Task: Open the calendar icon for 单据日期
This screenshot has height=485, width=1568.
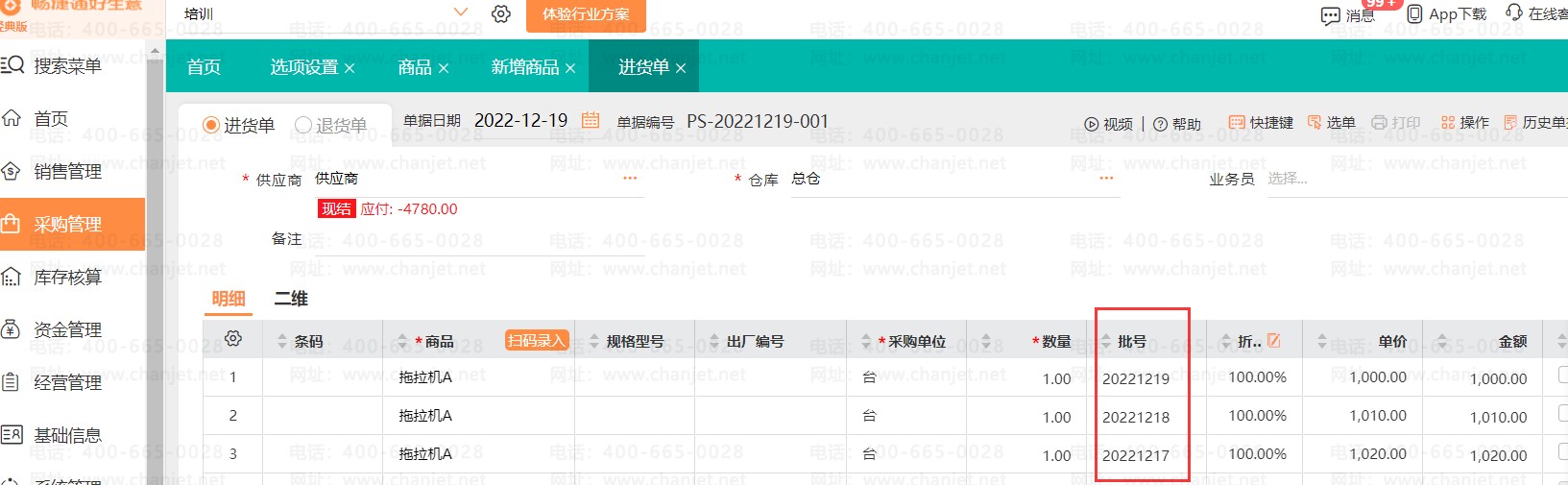Action: 591,120
